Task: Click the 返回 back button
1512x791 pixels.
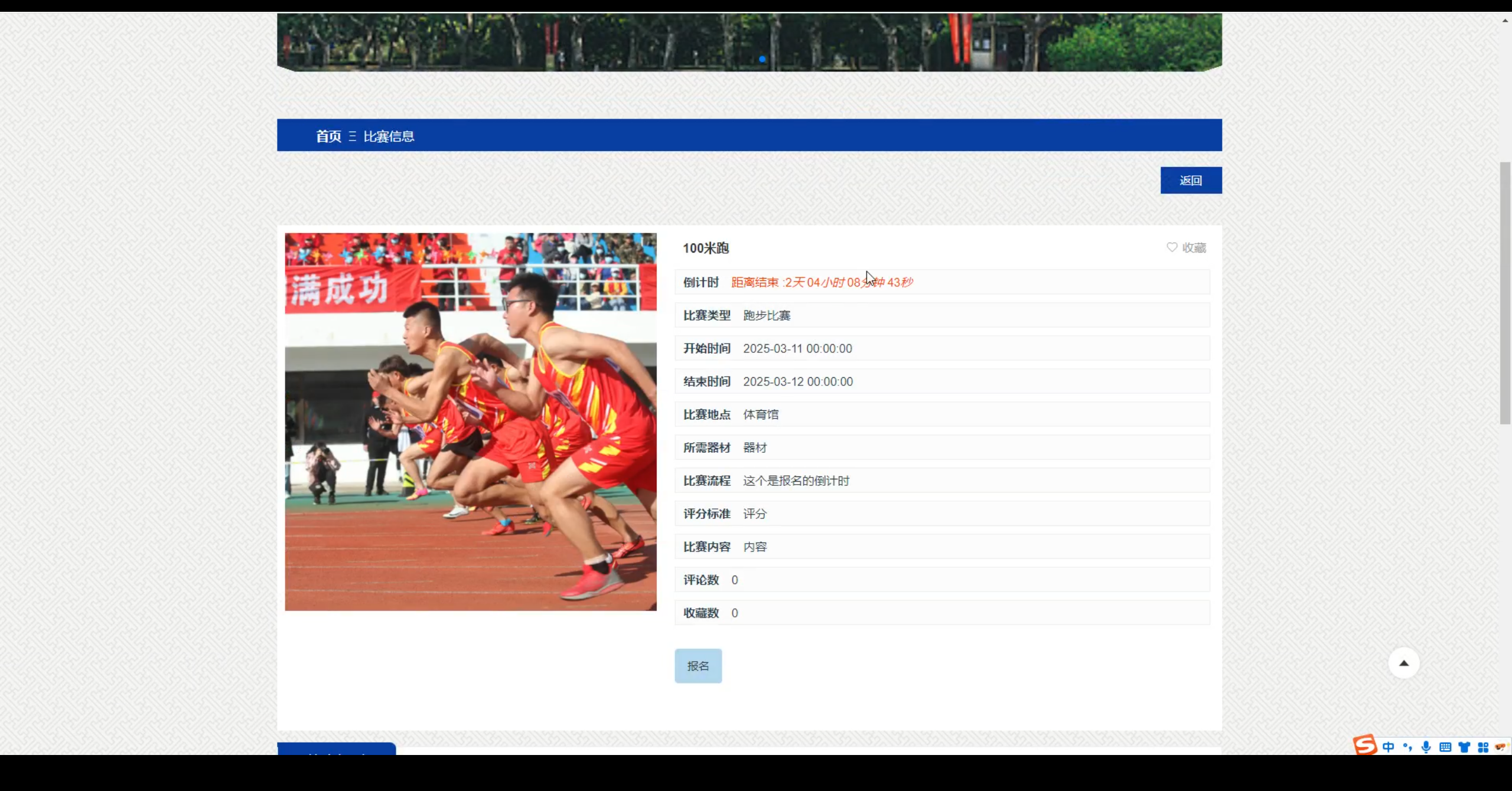Action: tap(1191, 181)
